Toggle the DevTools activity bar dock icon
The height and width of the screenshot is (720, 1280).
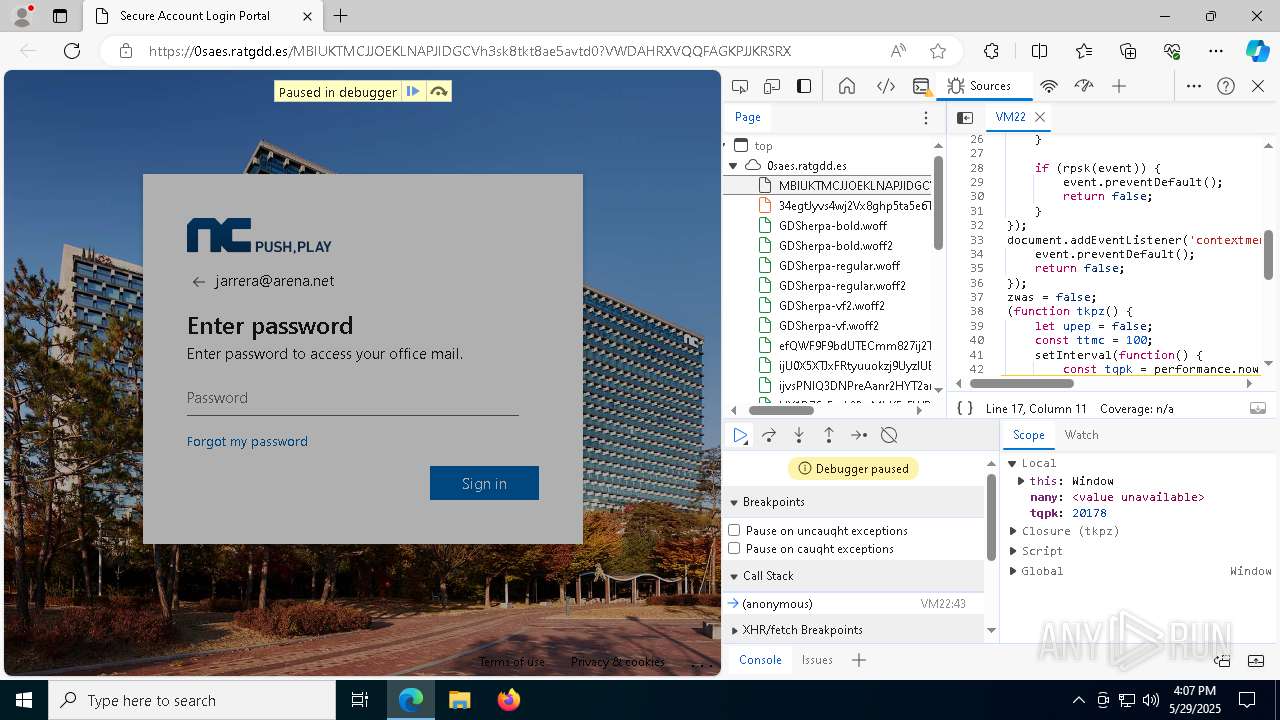point(804,86)
